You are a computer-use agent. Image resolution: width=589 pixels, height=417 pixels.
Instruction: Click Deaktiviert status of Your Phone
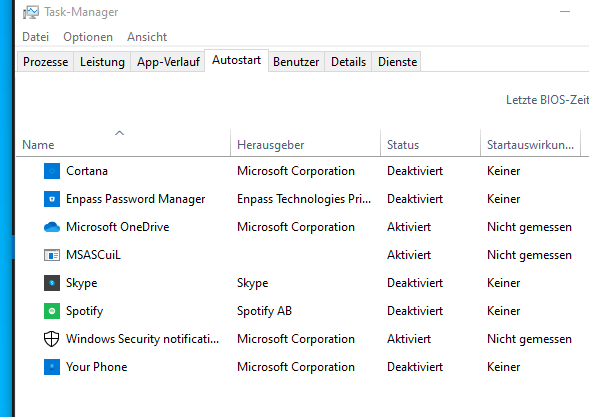415,367
